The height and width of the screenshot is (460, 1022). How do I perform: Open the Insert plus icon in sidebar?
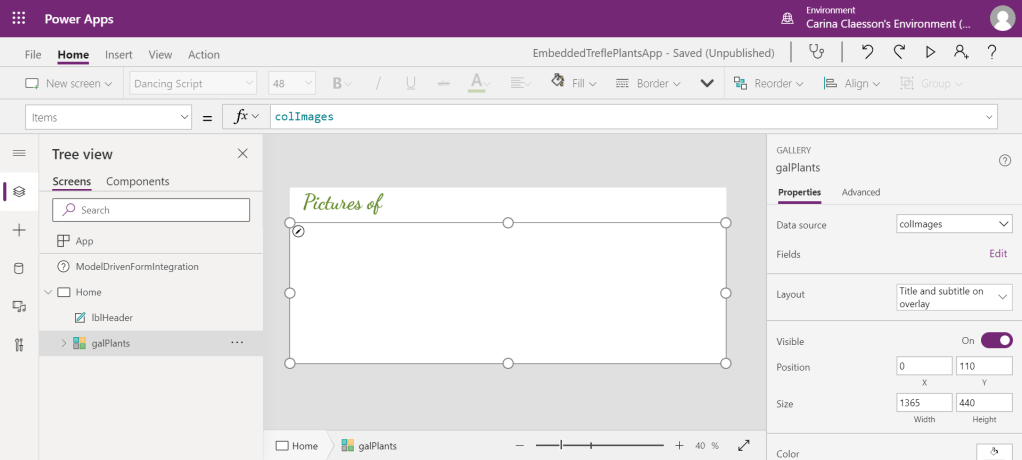19,230
